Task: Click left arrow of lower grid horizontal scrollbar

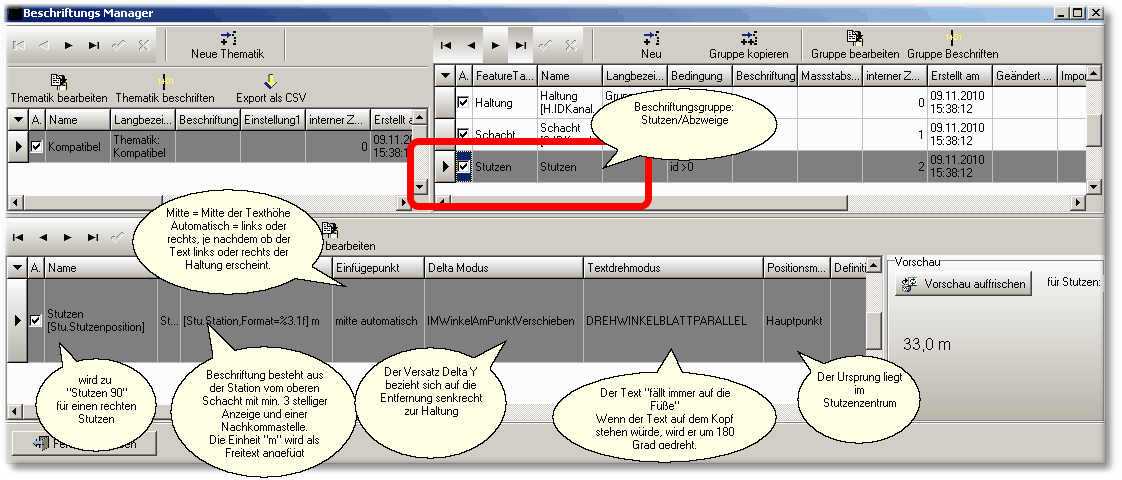Action: coord(14,413)
